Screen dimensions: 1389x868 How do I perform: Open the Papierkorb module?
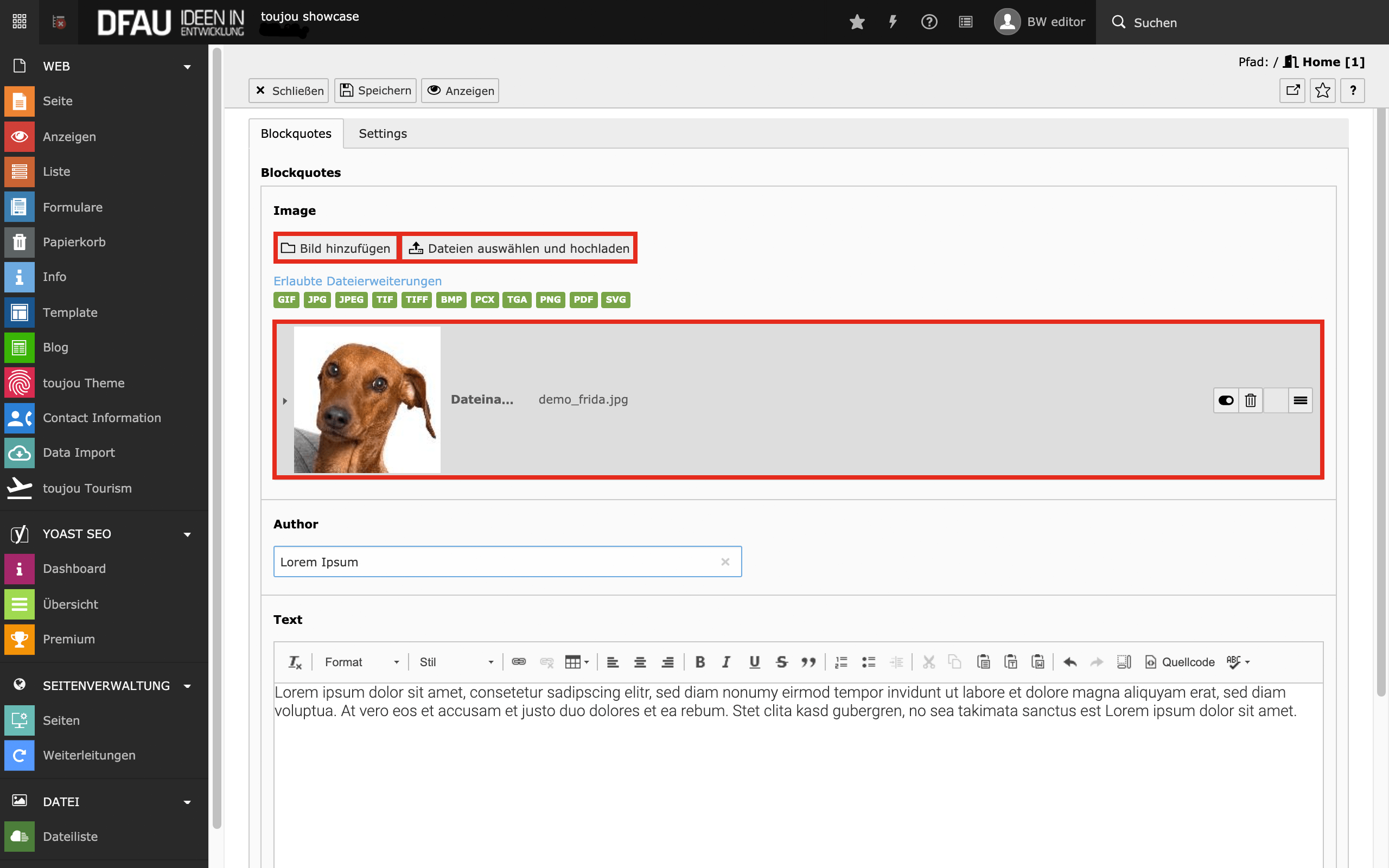tap(74, 242)
